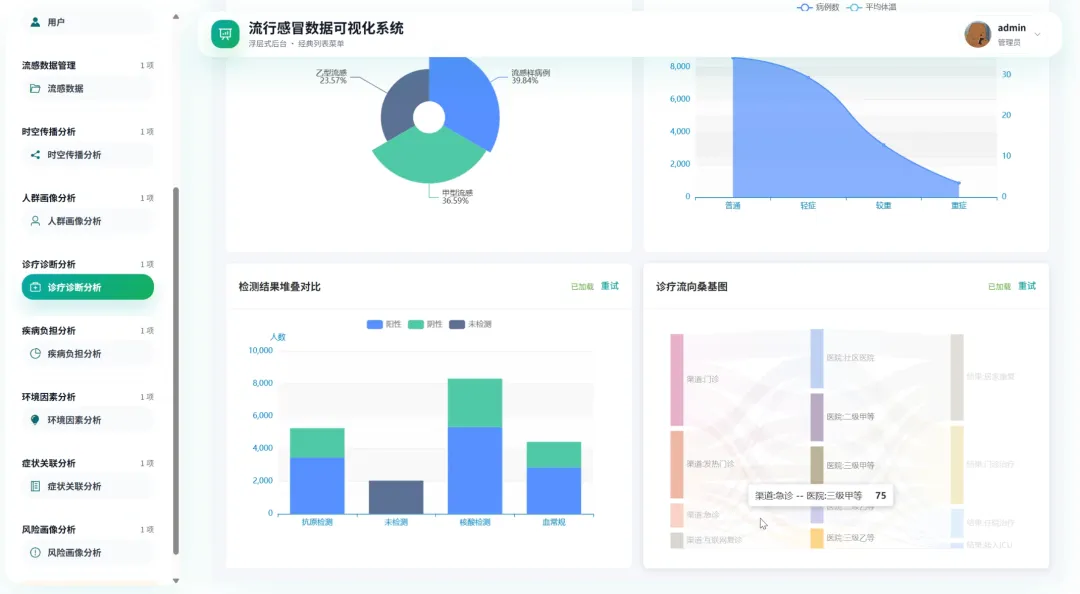Viewport: 1080px width, 594px height.
Task: Open the 人群画像分析 menu item
Action: pyautogui.click(x=87, y=221)
